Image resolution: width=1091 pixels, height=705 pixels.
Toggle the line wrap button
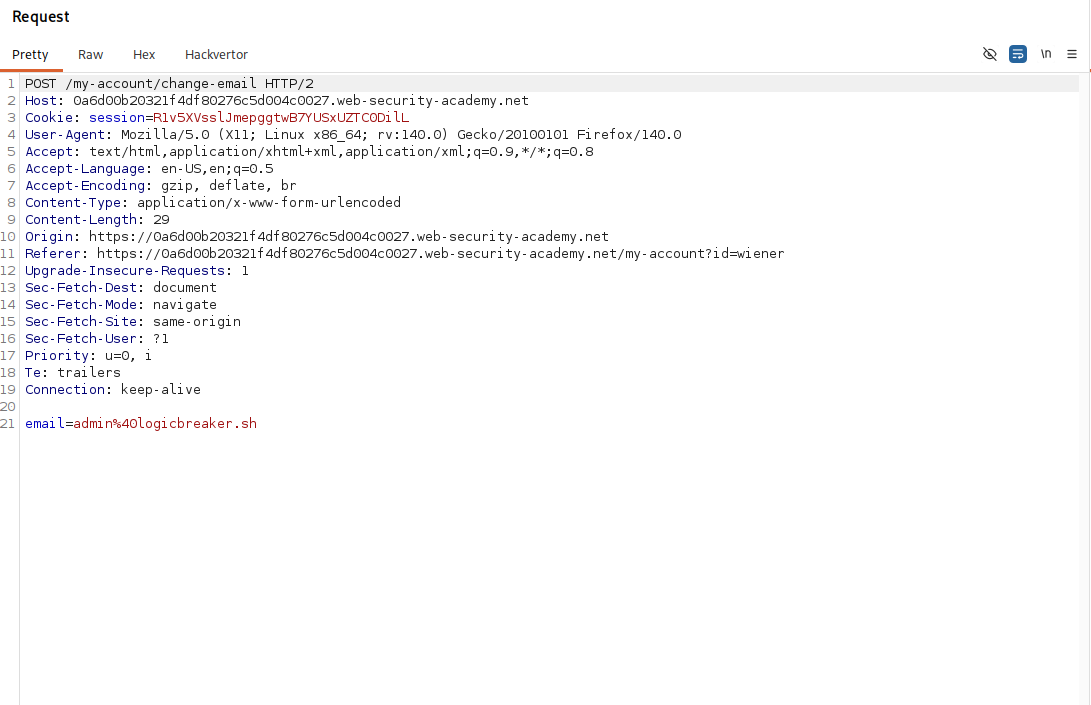tap(1018, 54)
